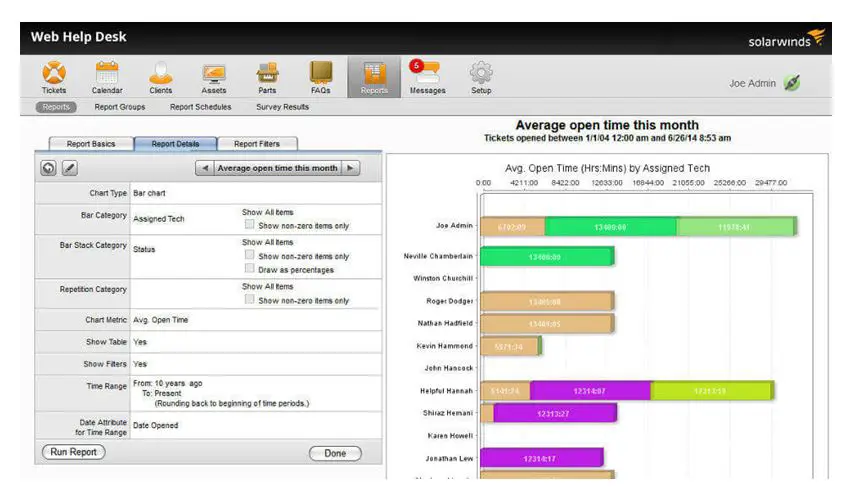Select the Reports module icon

click(x=374, y=77)
